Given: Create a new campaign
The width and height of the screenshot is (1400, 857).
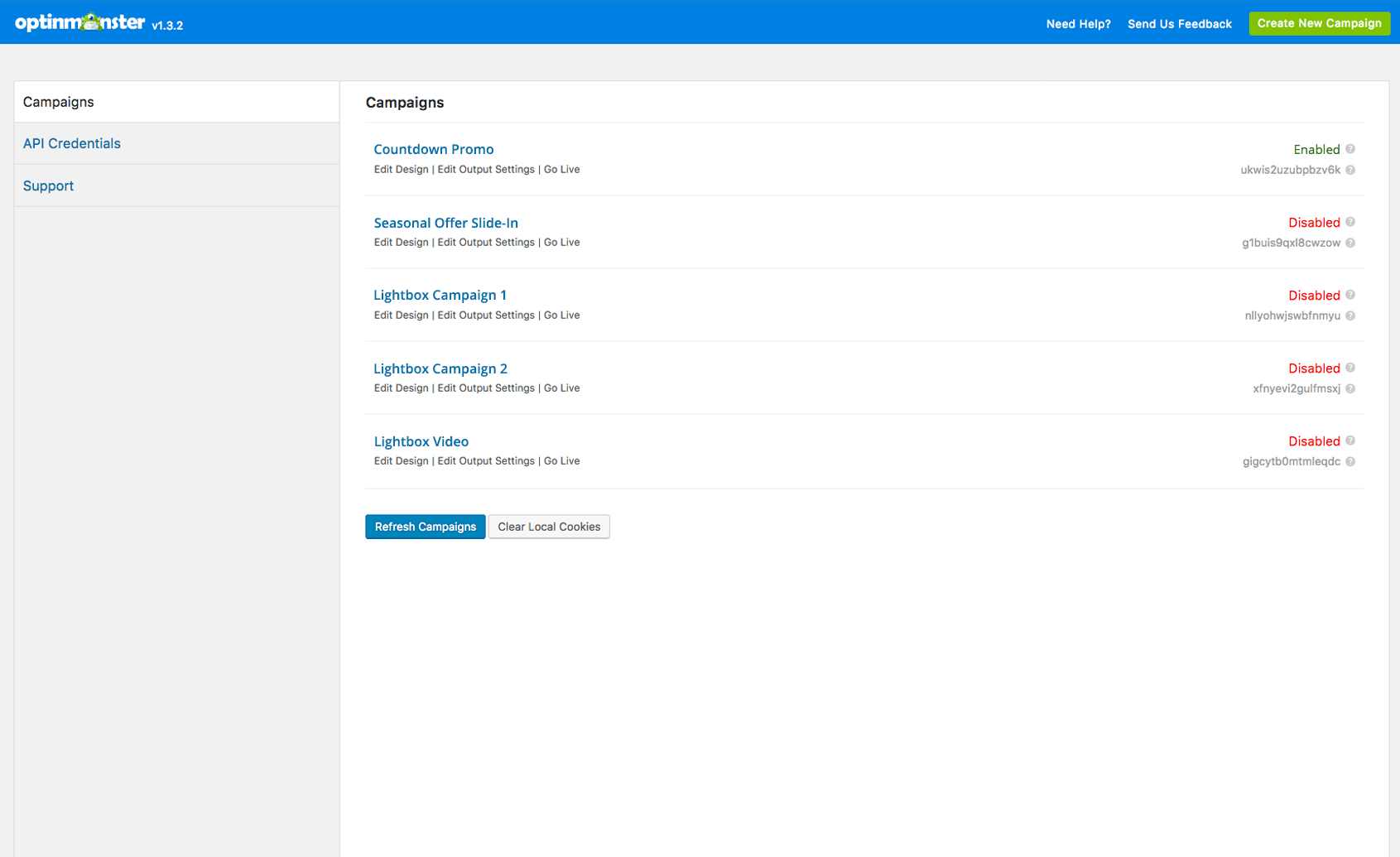Looking at the screenshot, I should [x=1319, y=23].
